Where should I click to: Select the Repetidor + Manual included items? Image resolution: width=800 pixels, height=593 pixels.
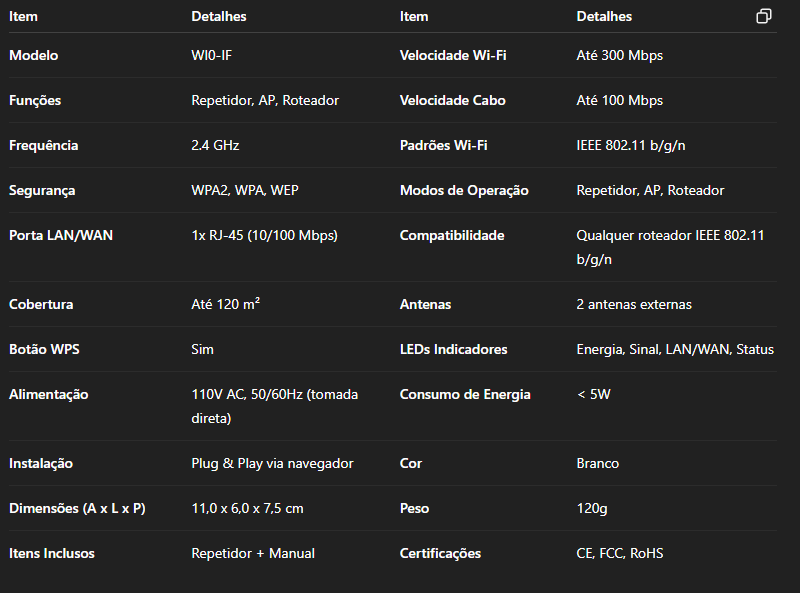pos(253,554)
